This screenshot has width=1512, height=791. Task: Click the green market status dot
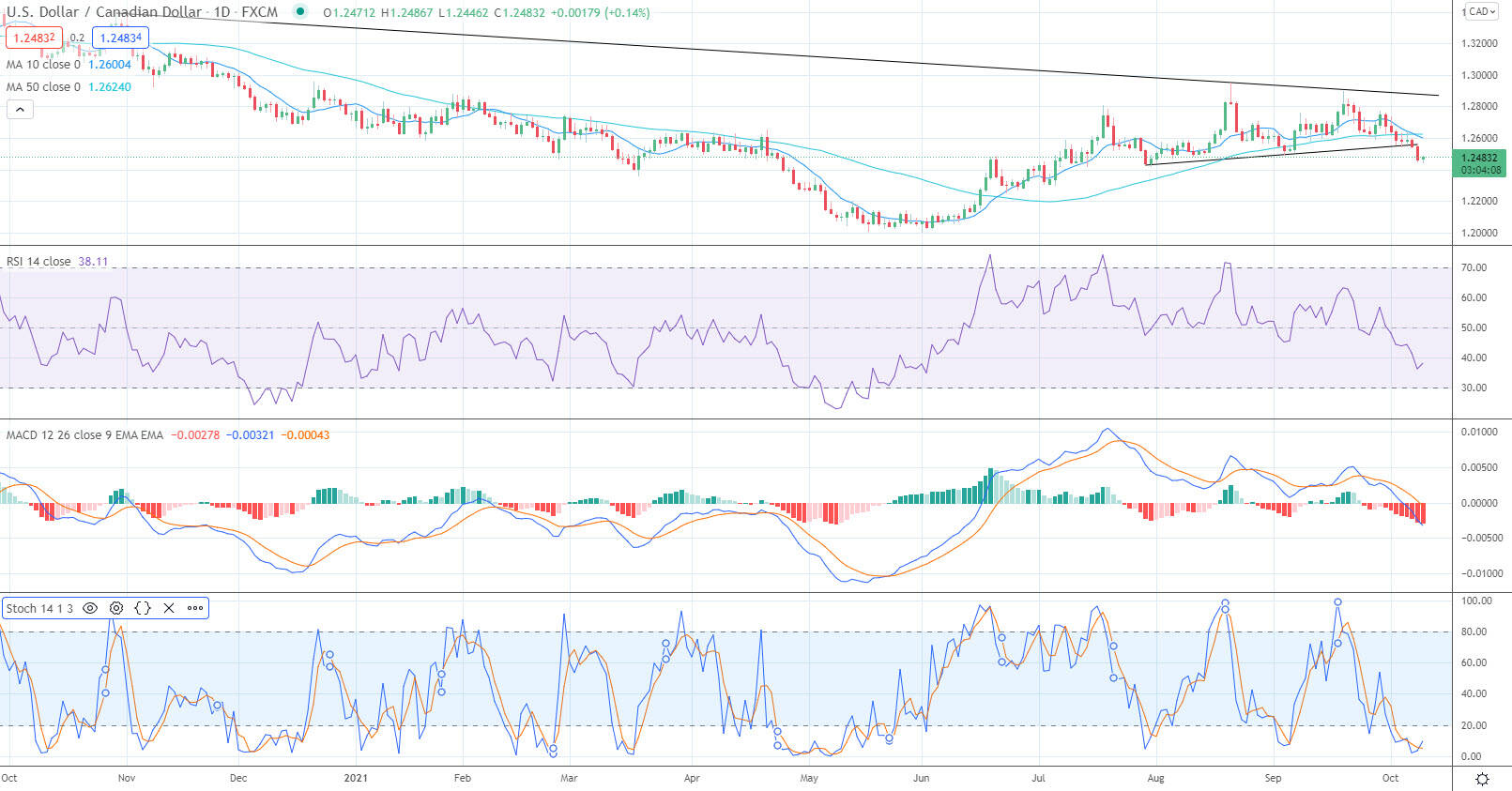tap(299, 11)
